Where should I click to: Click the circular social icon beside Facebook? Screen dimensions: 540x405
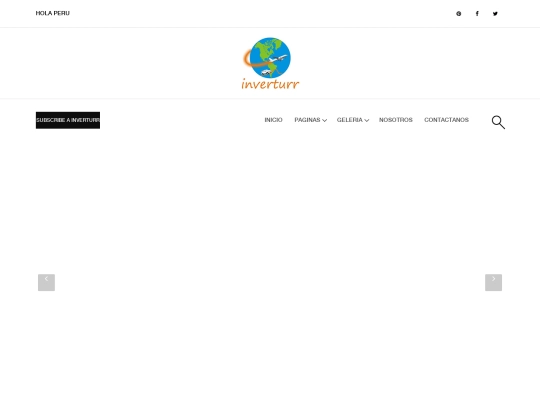click(459, 14)
